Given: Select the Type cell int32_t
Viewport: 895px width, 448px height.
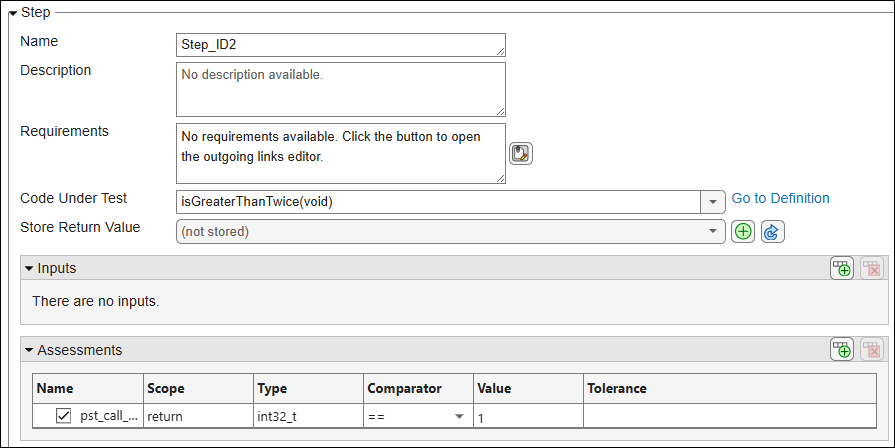Looking at the screenshot, I should click(308, 416).
